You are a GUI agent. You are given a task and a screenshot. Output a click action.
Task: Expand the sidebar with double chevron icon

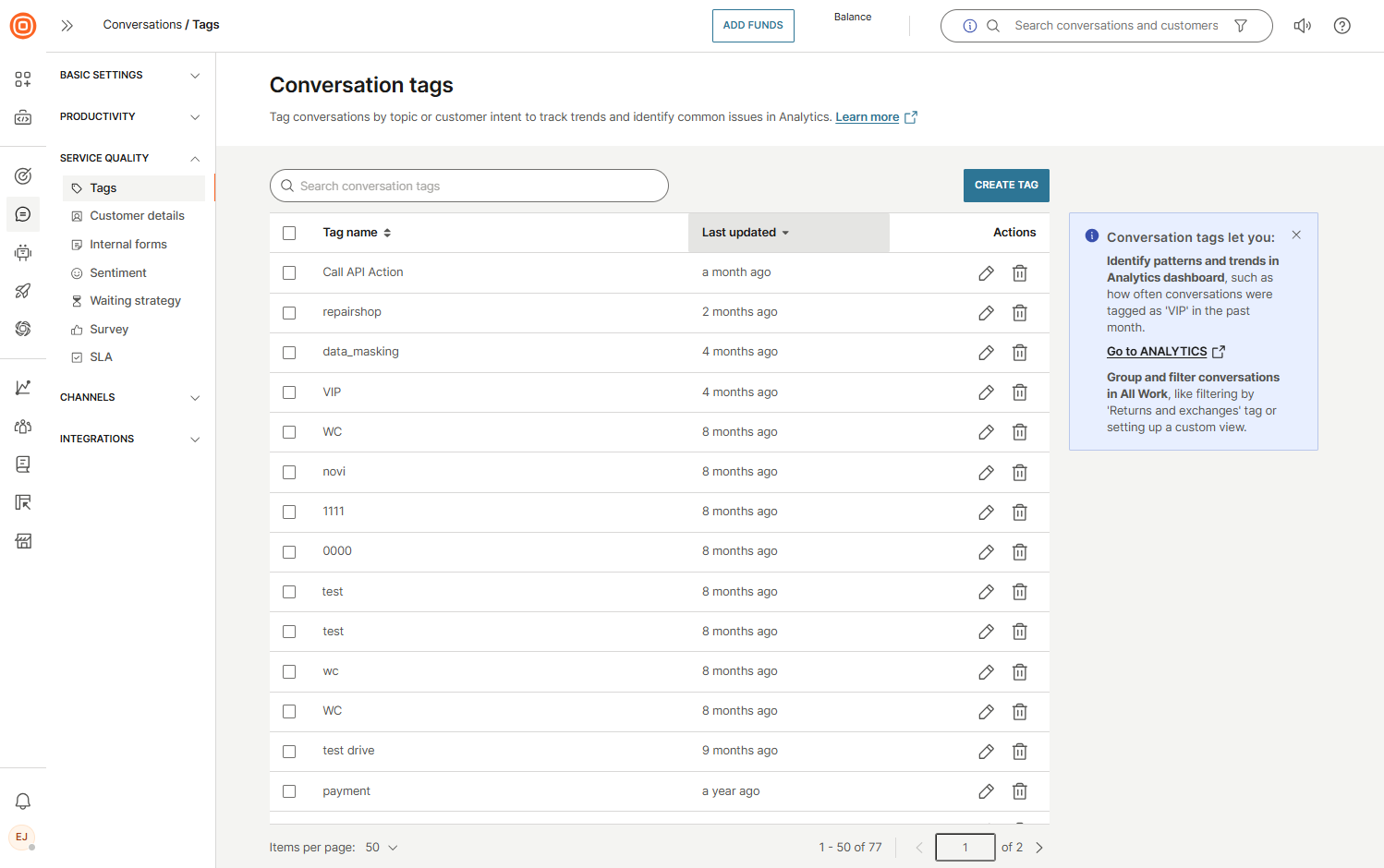click(67, 26)
